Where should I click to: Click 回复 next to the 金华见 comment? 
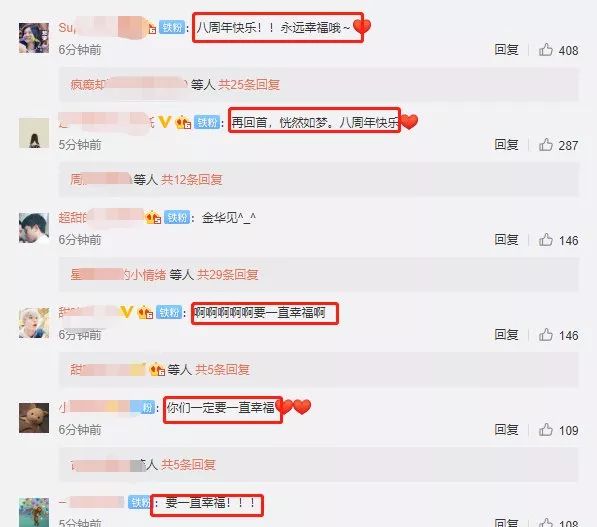tap(506, 240)
